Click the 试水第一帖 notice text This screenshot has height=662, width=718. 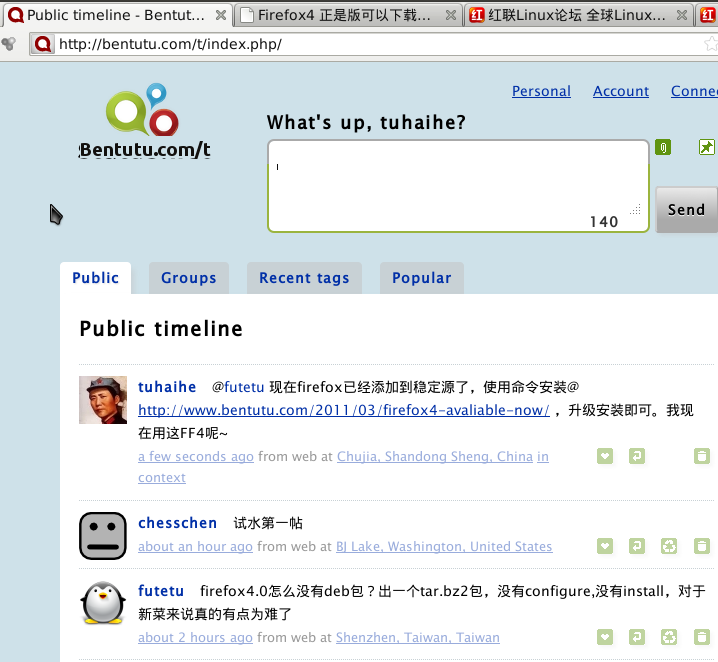pos(268,523)
